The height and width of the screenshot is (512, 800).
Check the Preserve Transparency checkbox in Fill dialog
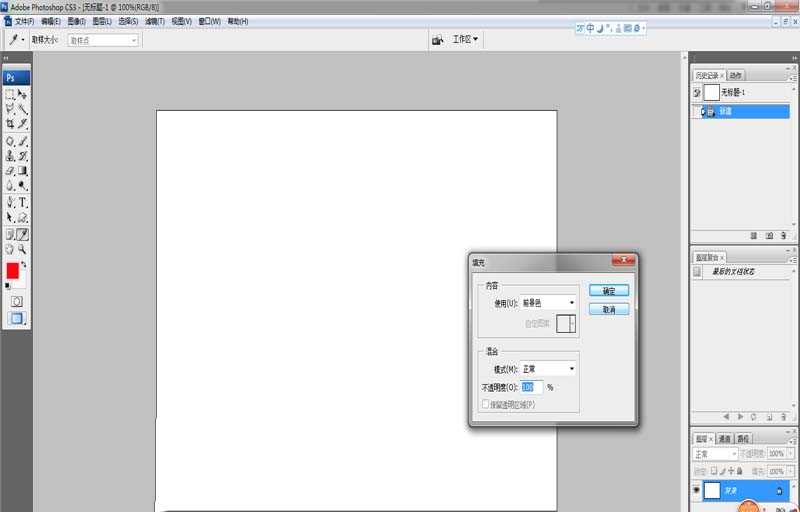tap(486, 405)
